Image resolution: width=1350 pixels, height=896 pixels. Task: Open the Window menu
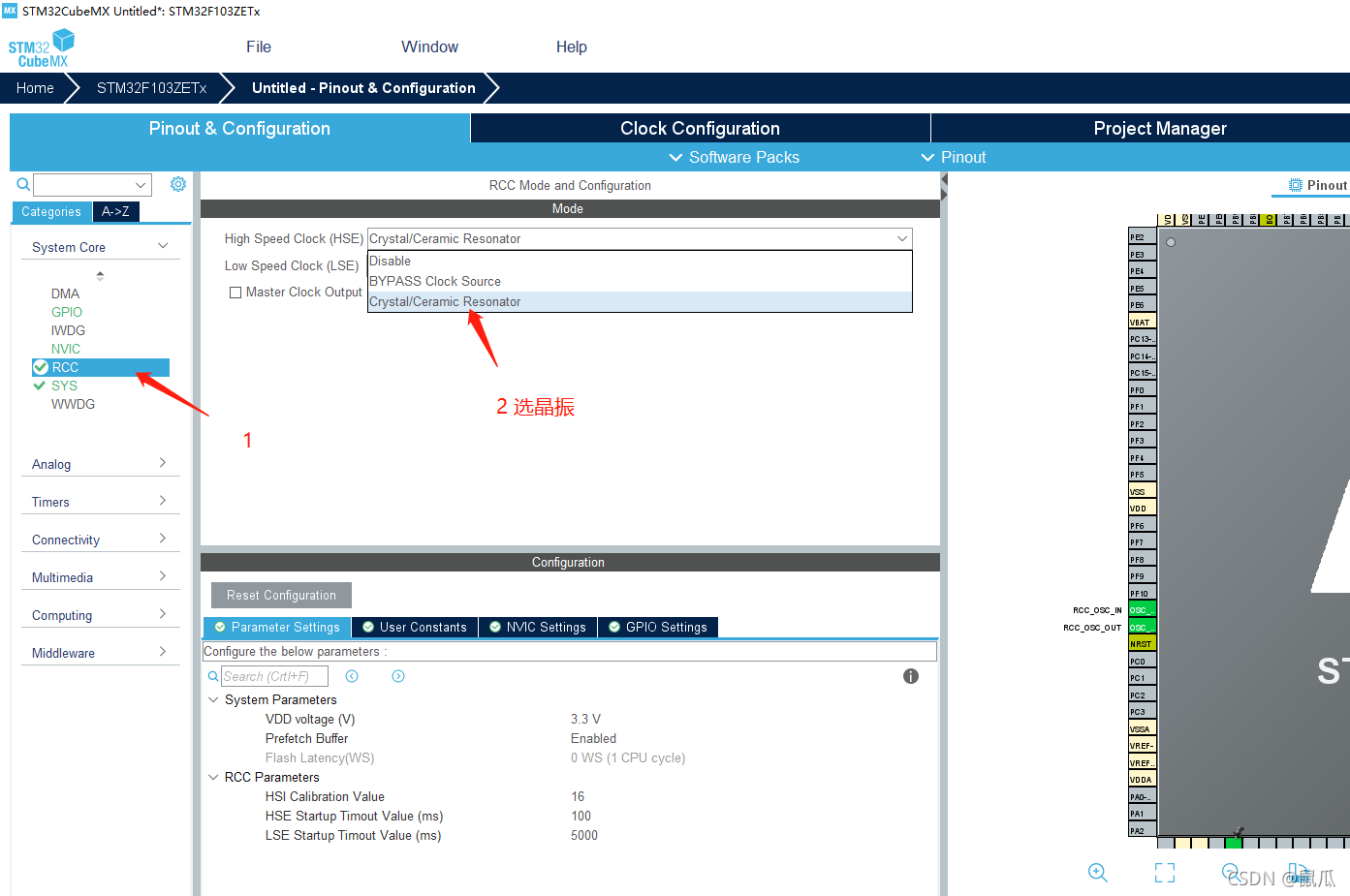tap(429, 46)
